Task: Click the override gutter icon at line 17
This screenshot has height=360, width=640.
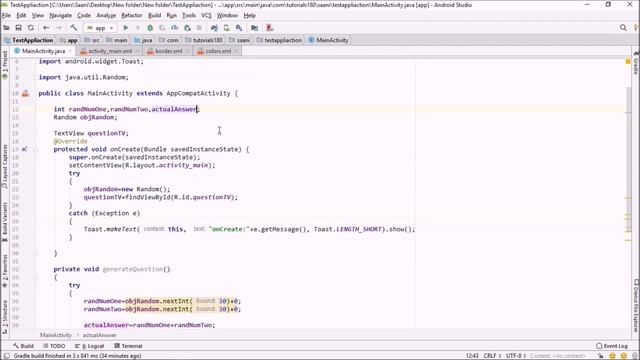Action: pos(24,149)
